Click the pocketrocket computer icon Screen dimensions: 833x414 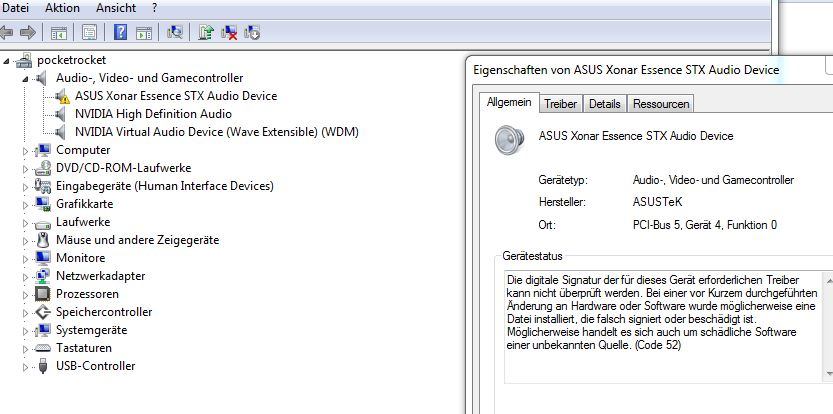24,61
